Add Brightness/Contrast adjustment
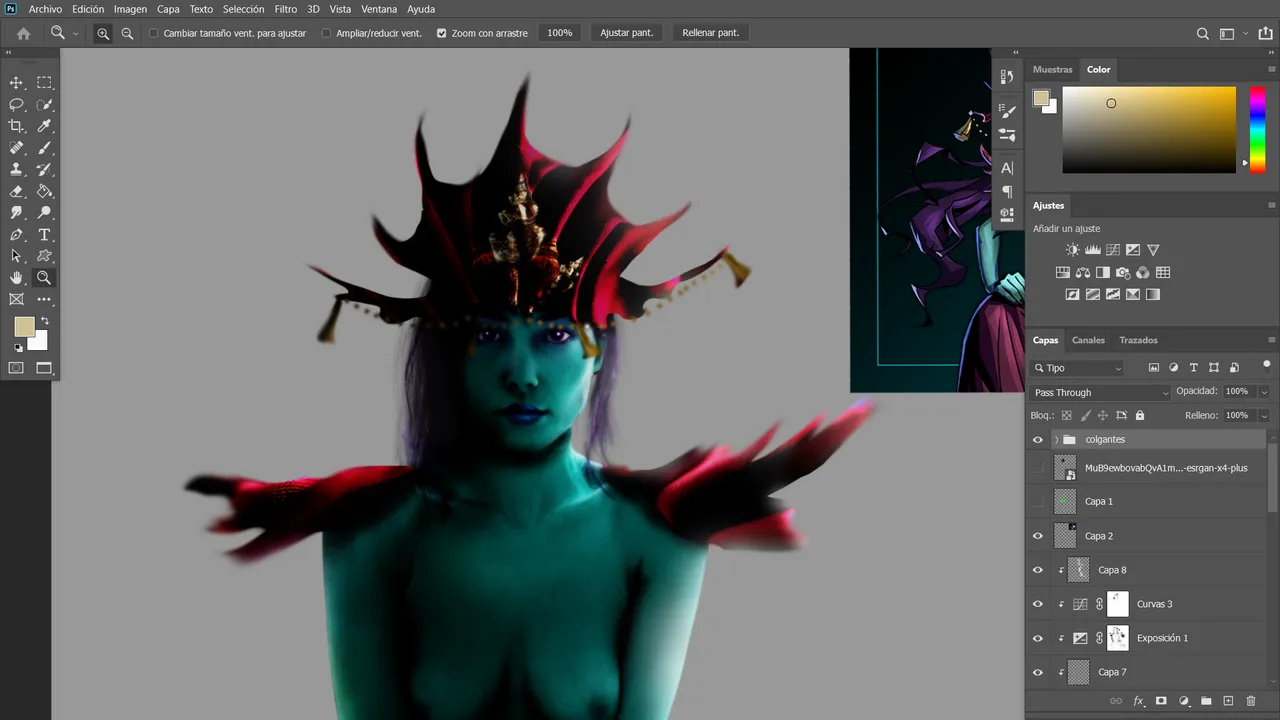This screenshot has height=720, width=1280. click(1073, 250)
